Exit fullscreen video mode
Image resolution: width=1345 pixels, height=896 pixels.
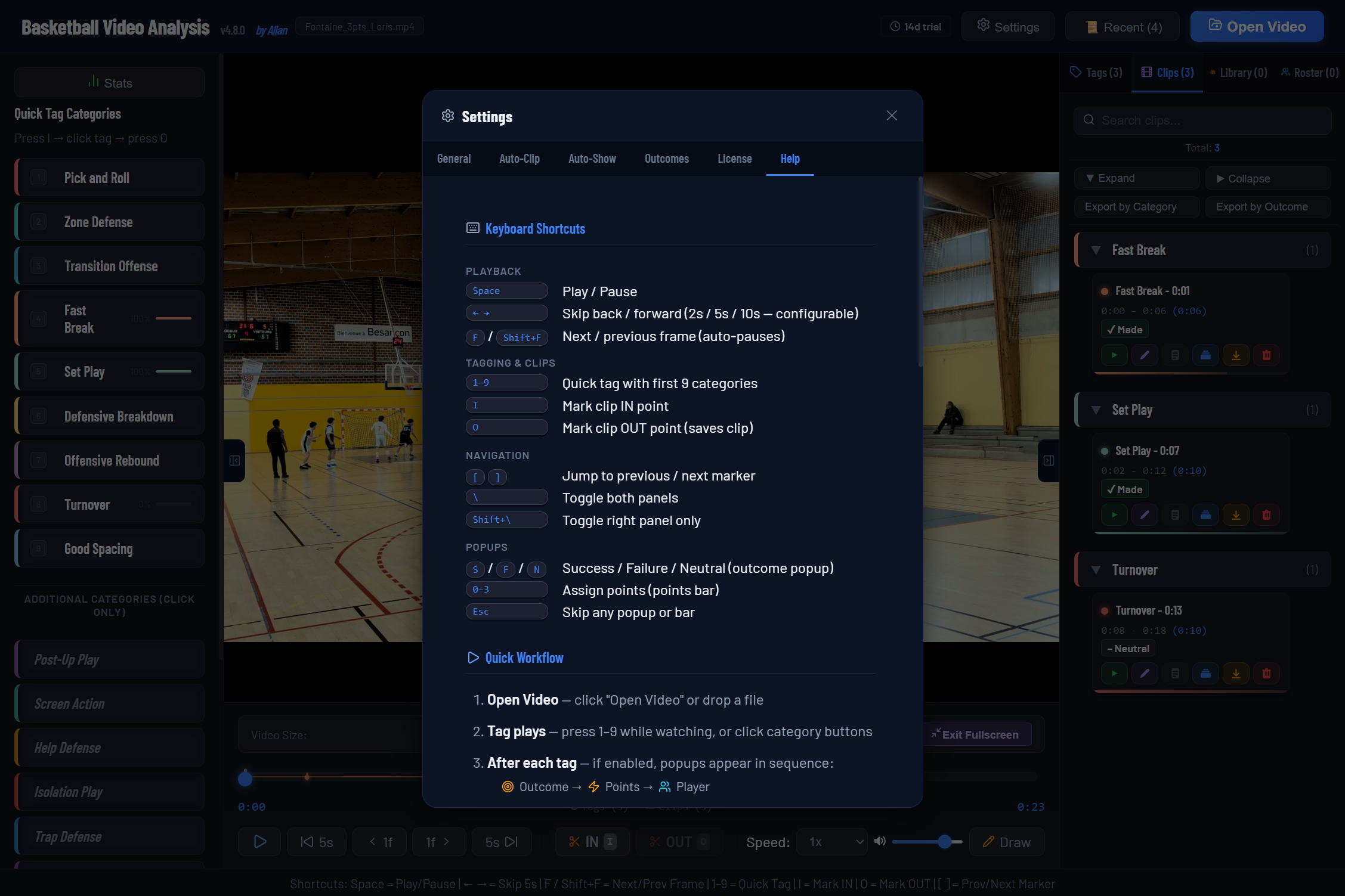(x=976, y=734)
